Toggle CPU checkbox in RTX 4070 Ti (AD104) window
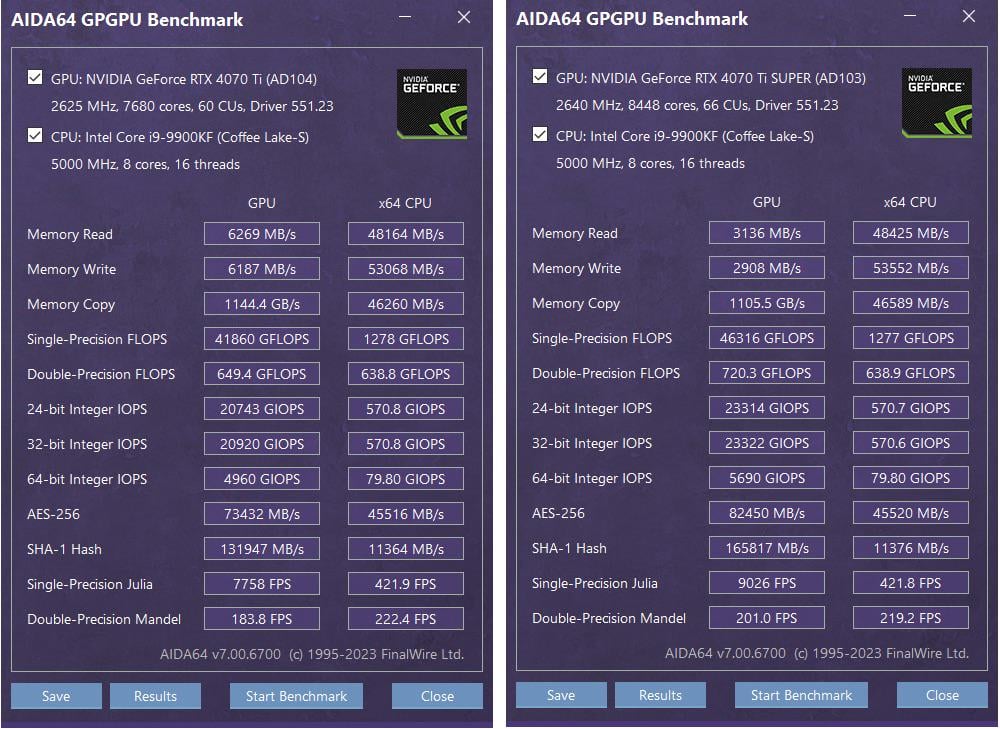The width and height of the screenshot is (1000, 729). point(35,135)
